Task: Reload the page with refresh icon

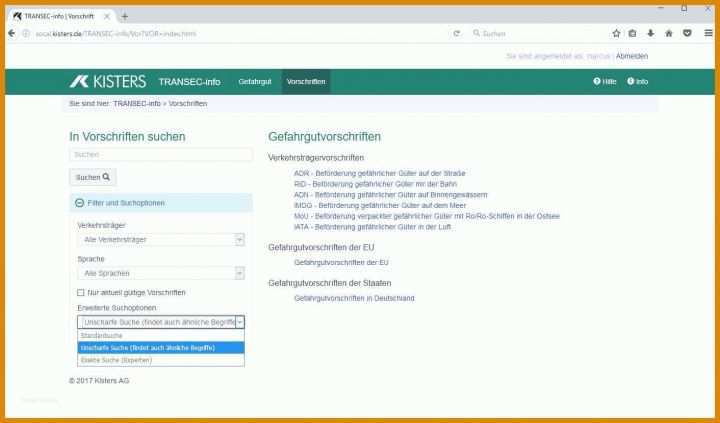Action: [456, 34]
